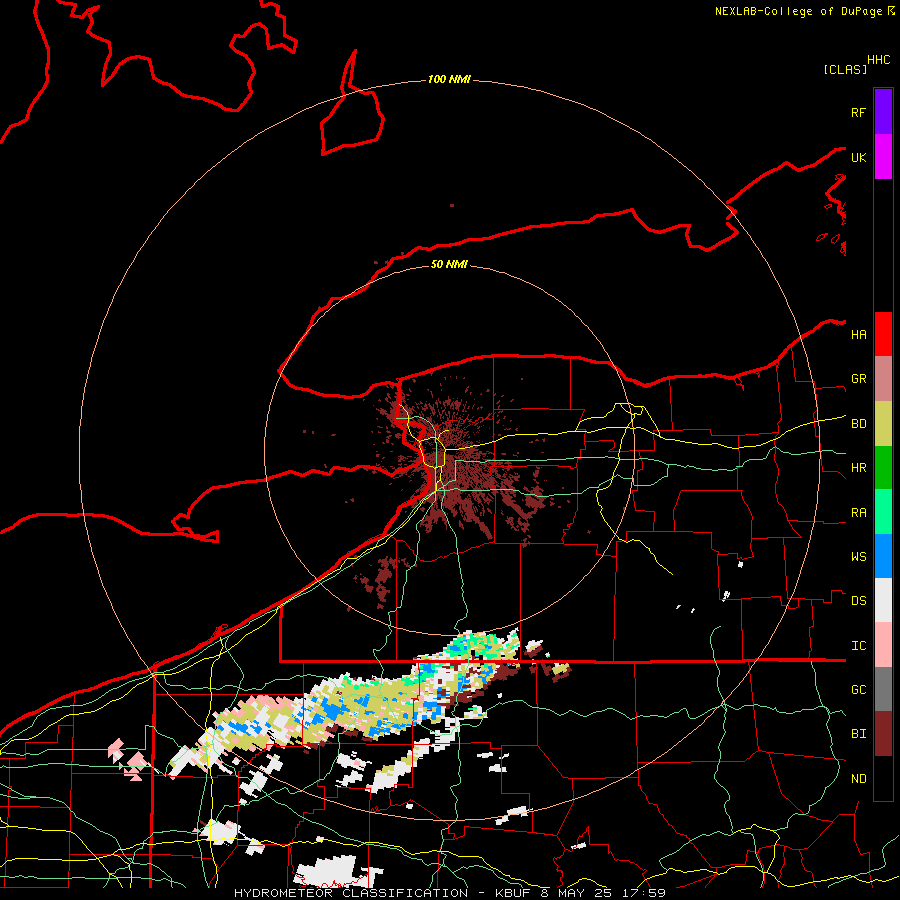Click the IC pink legend swatch
The image size is (900, 900).
[883, 645]
